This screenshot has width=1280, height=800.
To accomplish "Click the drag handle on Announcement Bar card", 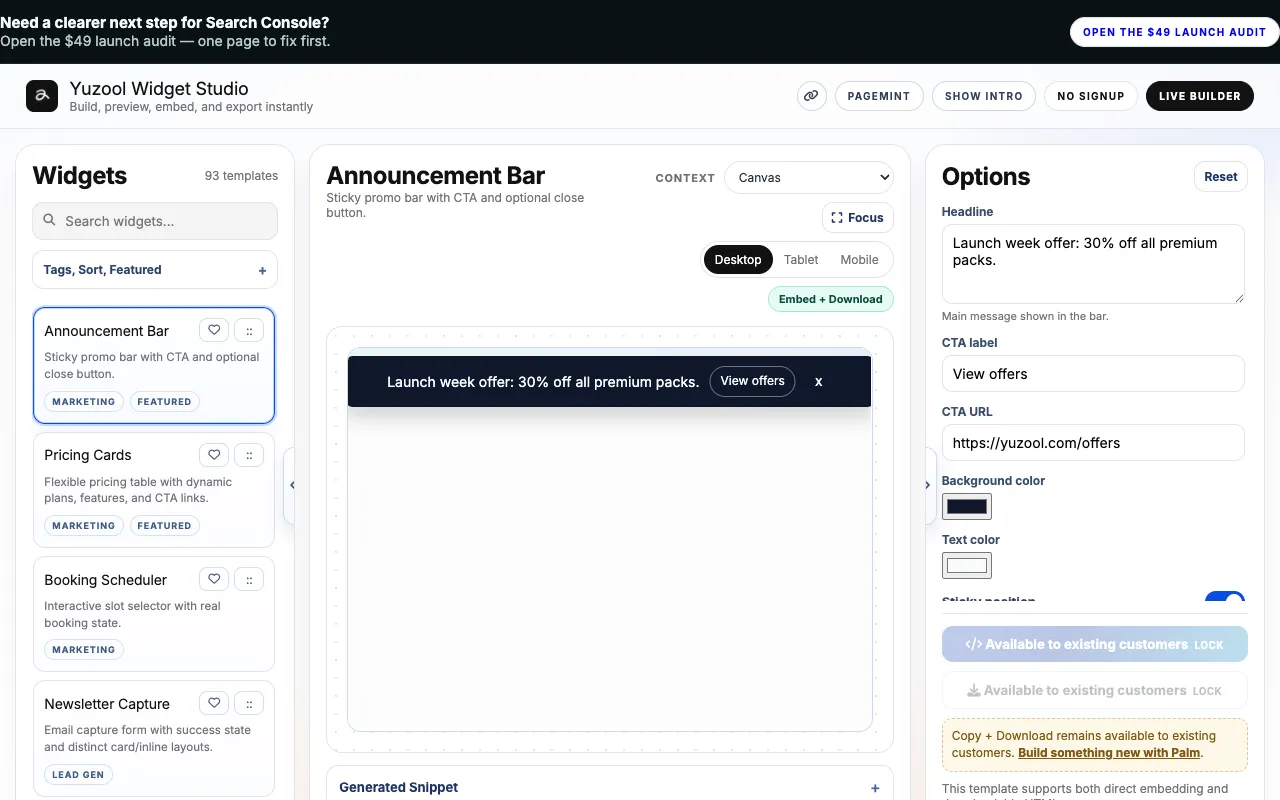I will pos(249,330).
